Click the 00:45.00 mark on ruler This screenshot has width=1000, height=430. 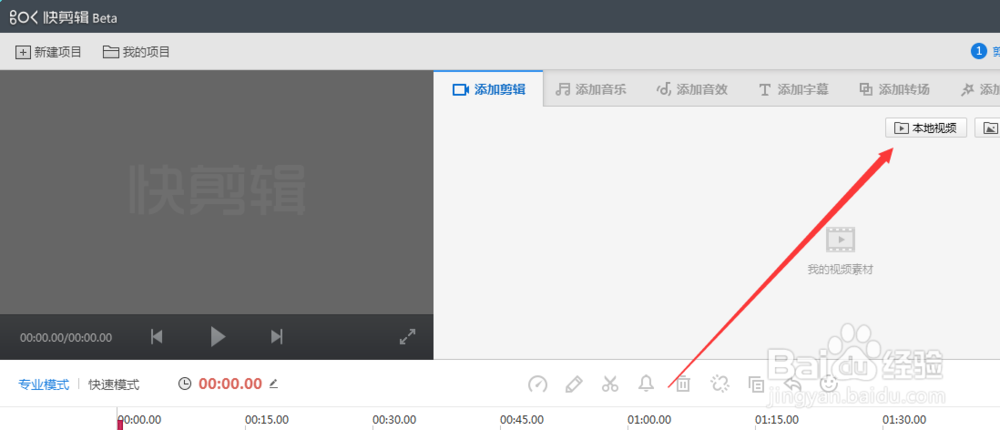point(522,419)
